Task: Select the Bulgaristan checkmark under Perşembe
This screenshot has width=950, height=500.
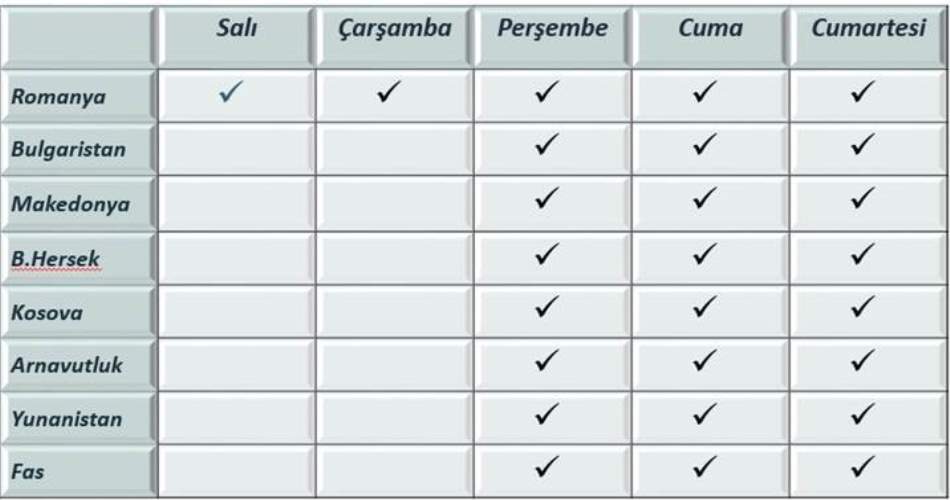Action: tap(547, 145)
